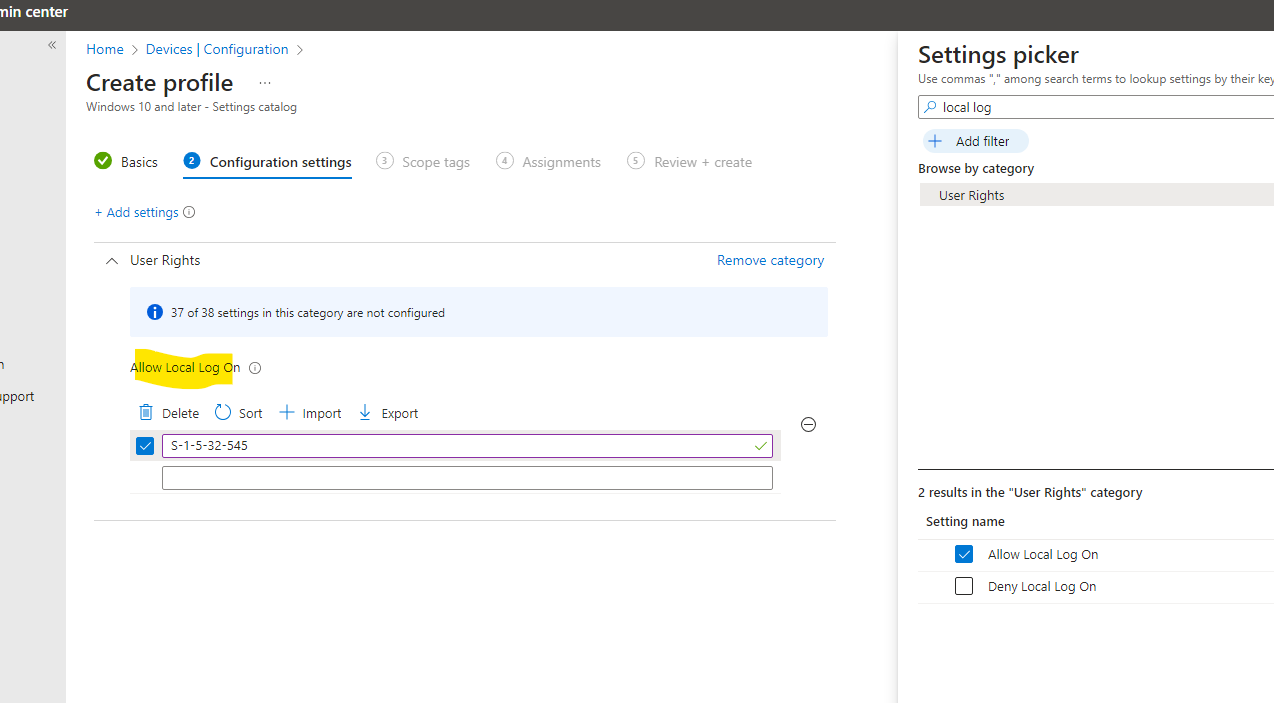
Task: Click the S-1-5-32-545 input field
Action: click(467, 446)
